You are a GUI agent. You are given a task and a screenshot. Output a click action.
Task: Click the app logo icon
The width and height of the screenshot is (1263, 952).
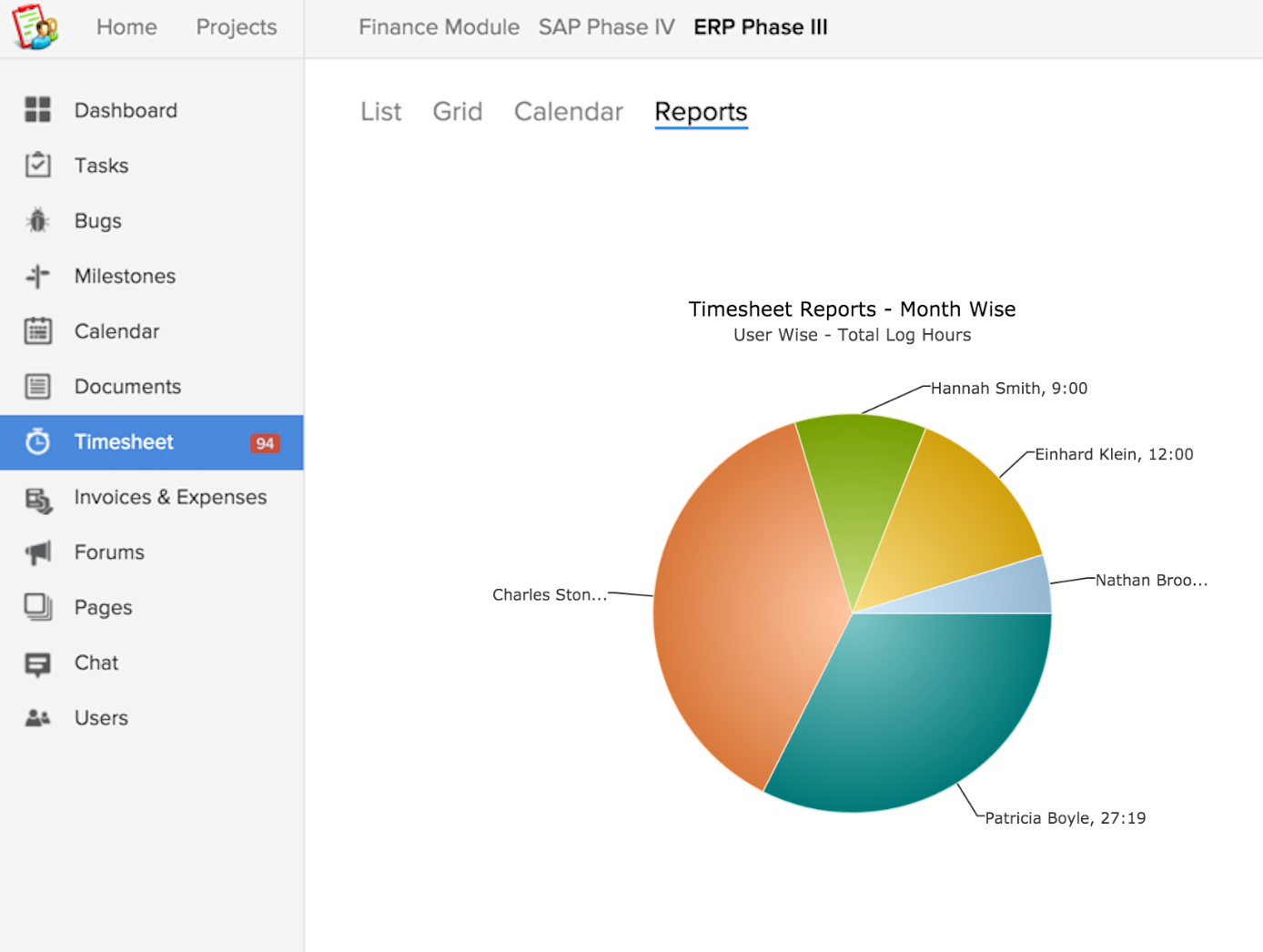point(35,26)
